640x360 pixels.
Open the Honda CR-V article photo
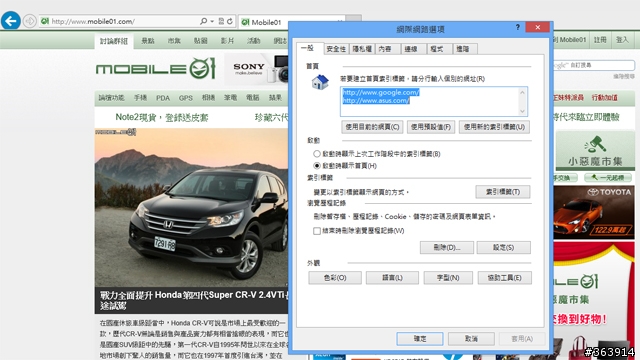click(x=191, y=207)
